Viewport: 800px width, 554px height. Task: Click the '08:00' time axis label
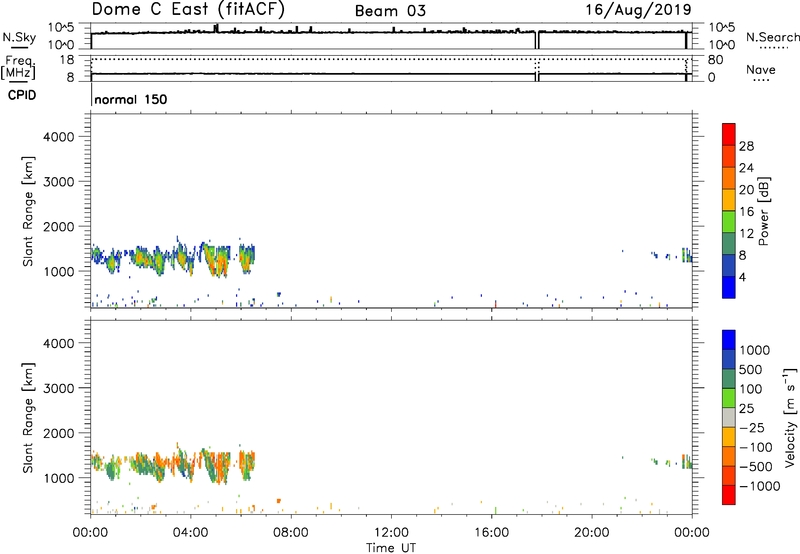pos(290,533)
